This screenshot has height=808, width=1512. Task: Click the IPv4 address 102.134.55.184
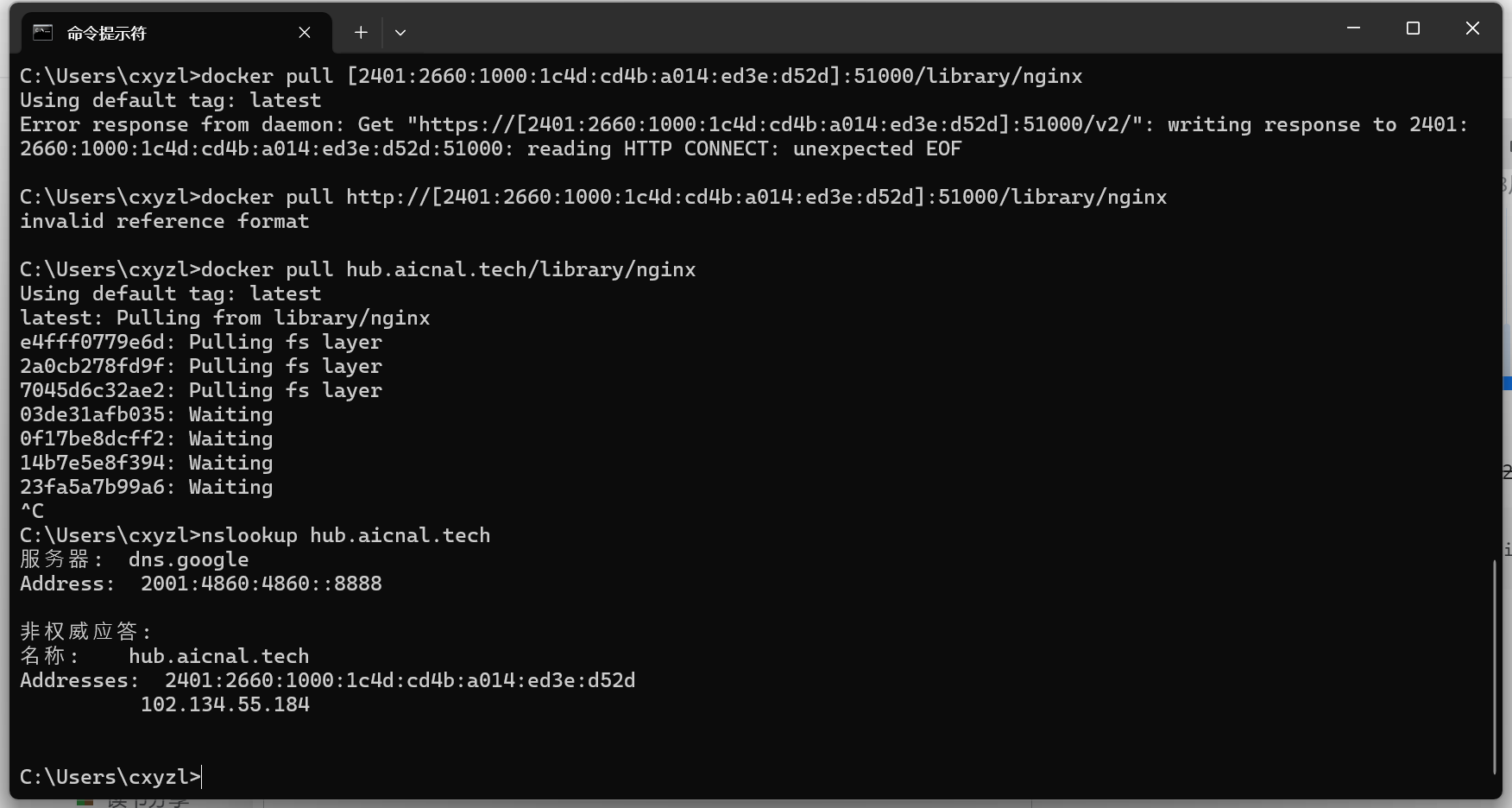click(x=225, y=704)
